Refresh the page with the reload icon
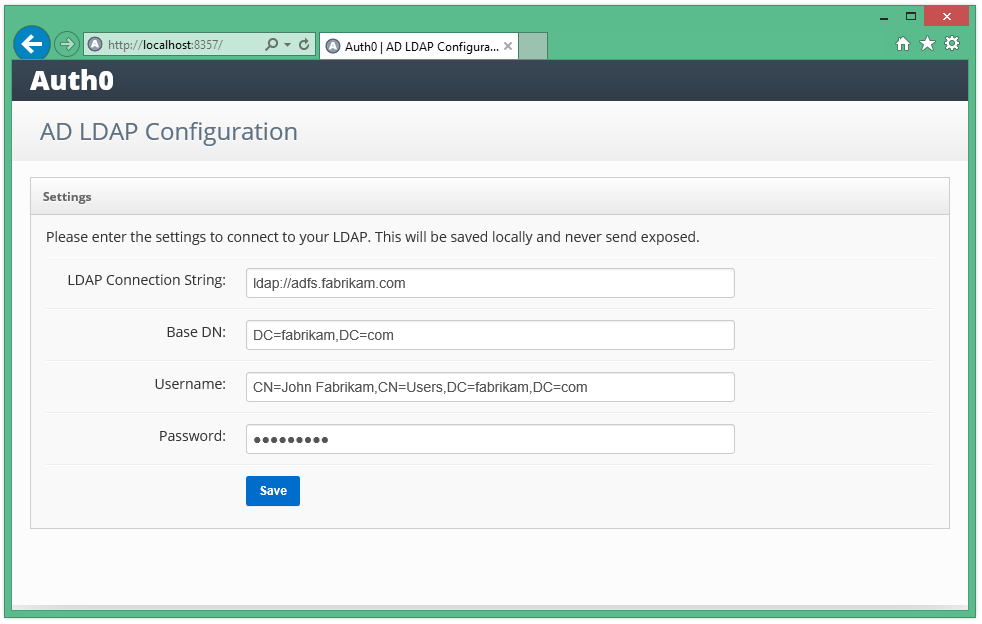Viewport: 982px width, 624px height. 304,44
